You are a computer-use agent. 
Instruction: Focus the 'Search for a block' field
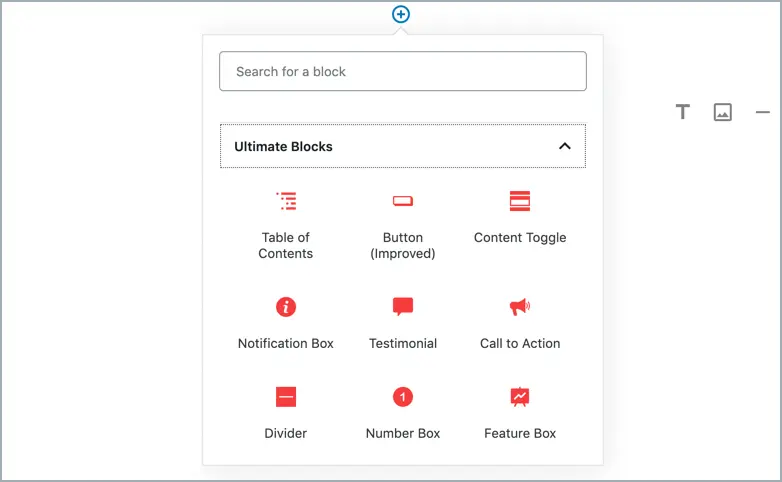[x=402, y=72]
